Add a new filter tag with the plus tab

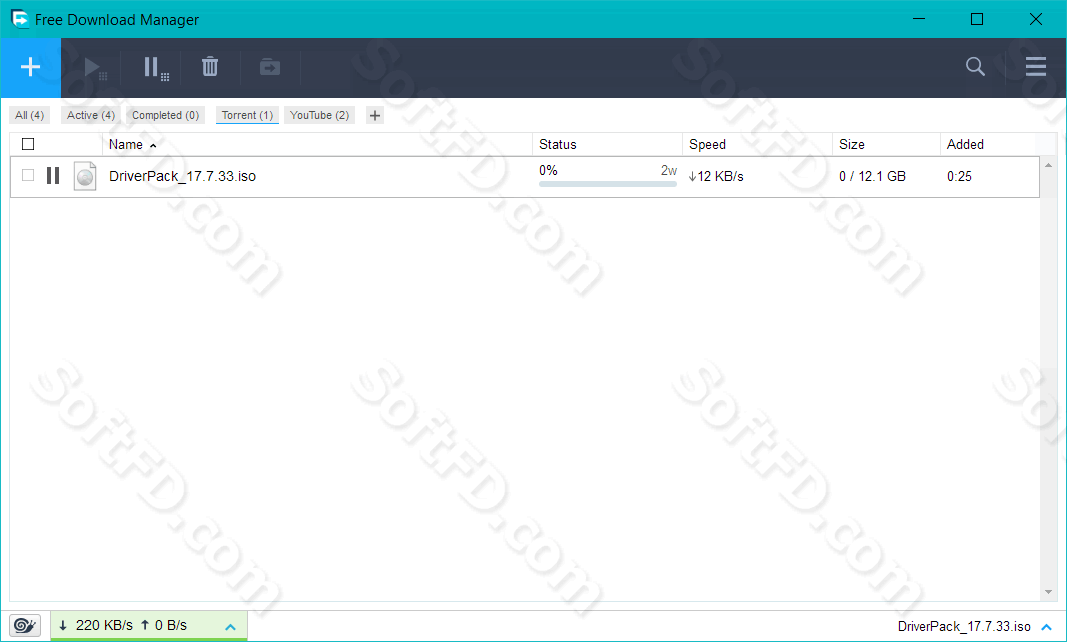coord(374,115)
